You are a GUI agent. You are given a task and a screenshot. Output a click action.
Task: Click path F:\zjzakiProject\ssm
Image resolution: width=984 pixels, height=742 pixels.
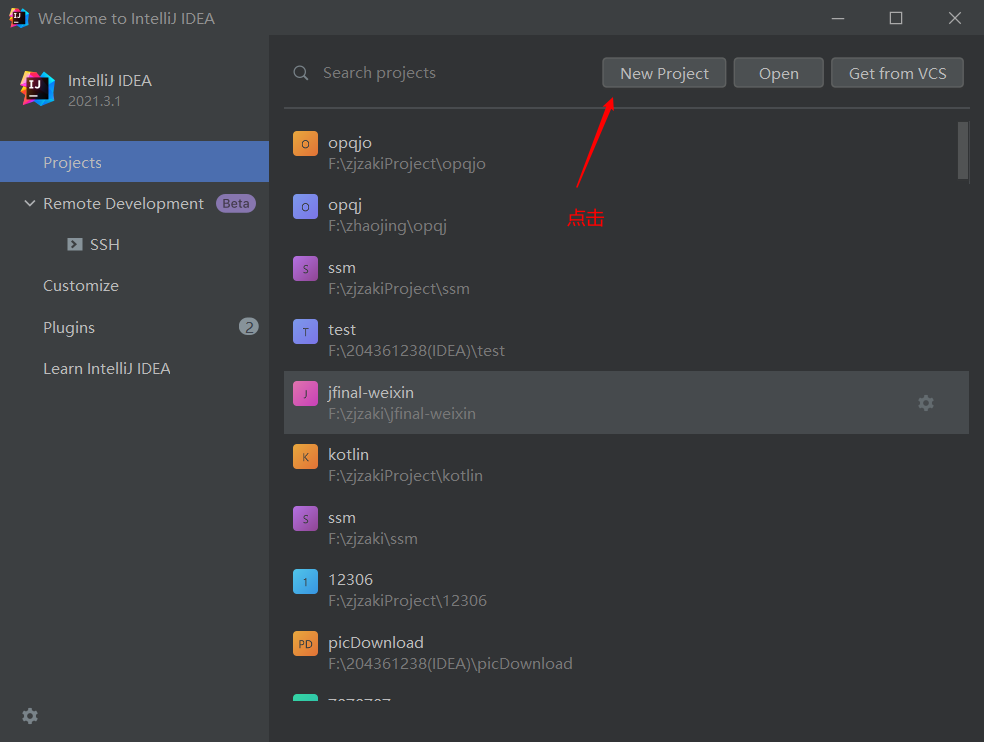(x=398, y=289)
